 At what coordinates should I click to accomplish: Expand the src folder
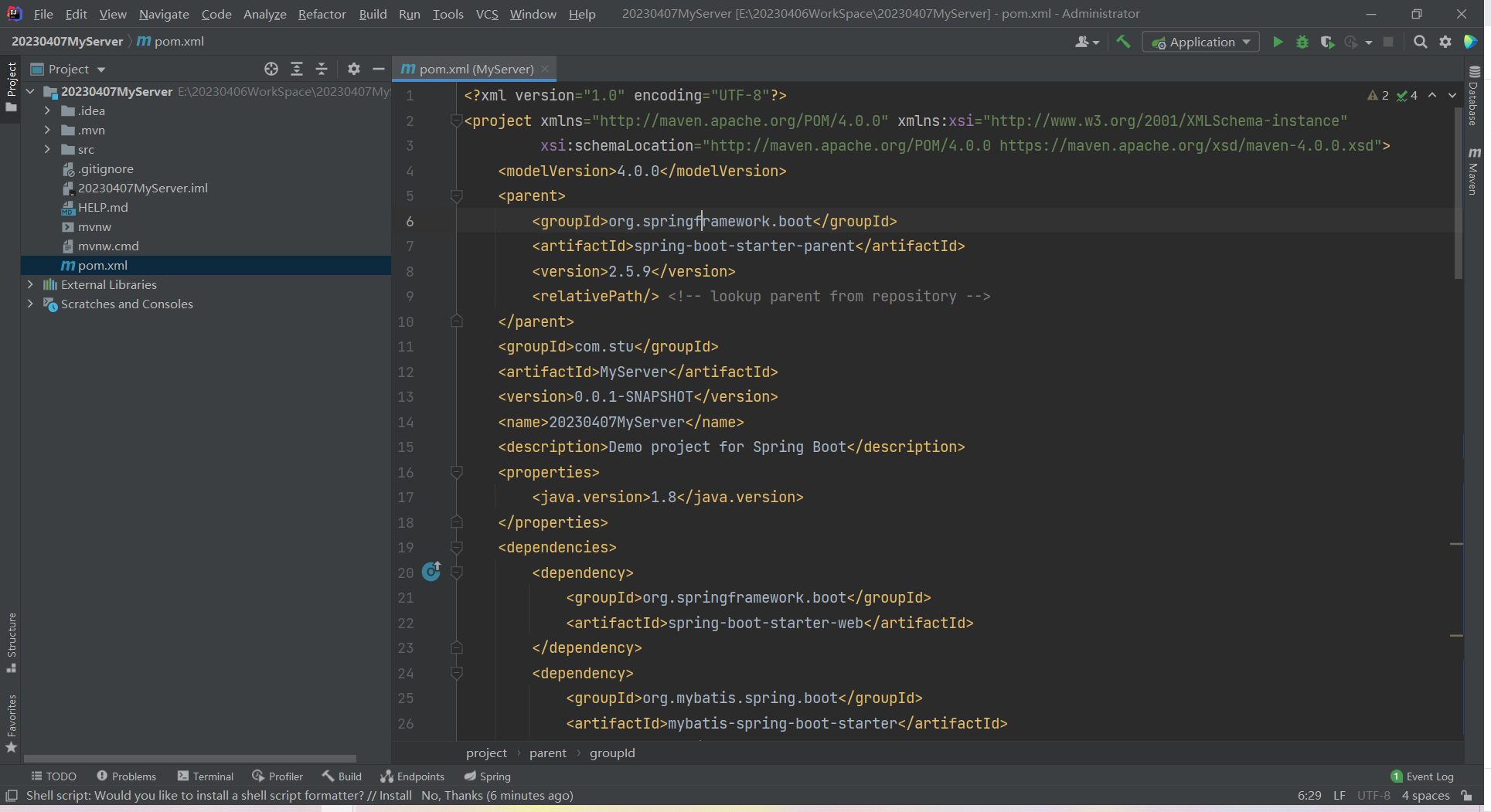[x=47, y=150]
